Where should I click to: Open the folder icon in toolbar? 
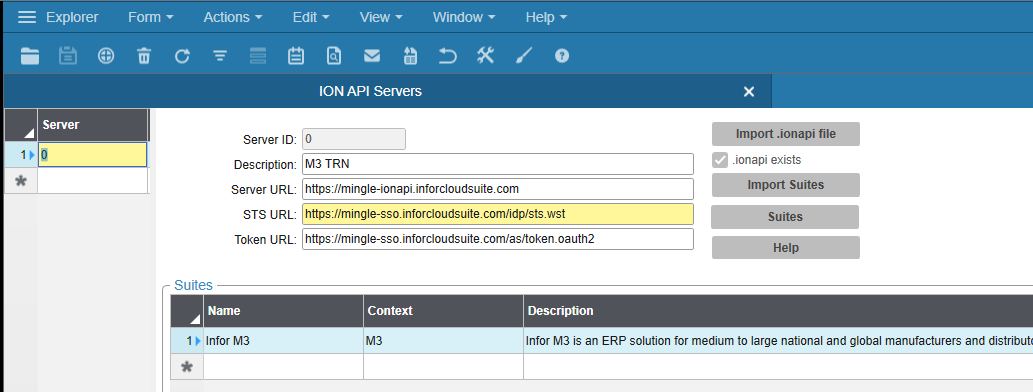(x=30, y=56)
